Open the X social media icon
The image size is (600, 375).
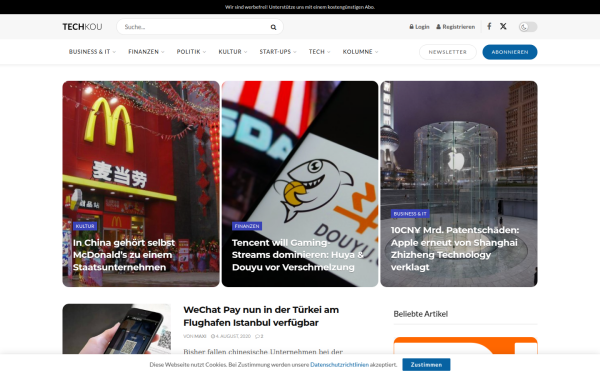pos(503,26)
